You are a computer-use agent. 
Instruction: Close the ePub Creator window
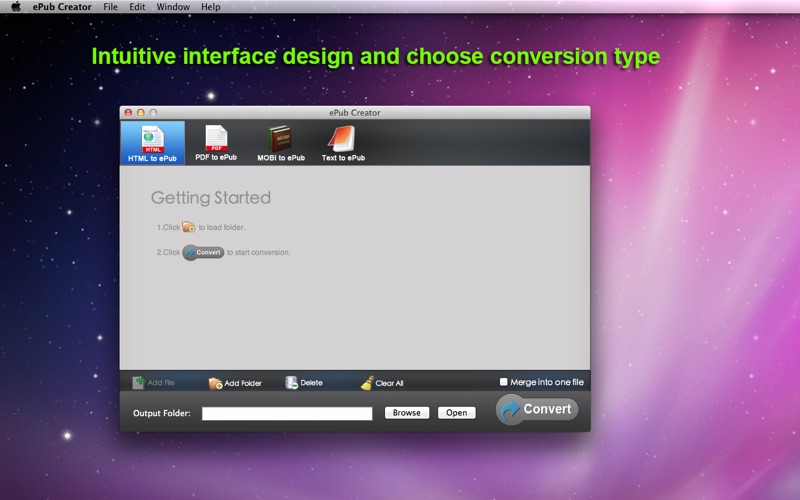click(129, 112)
